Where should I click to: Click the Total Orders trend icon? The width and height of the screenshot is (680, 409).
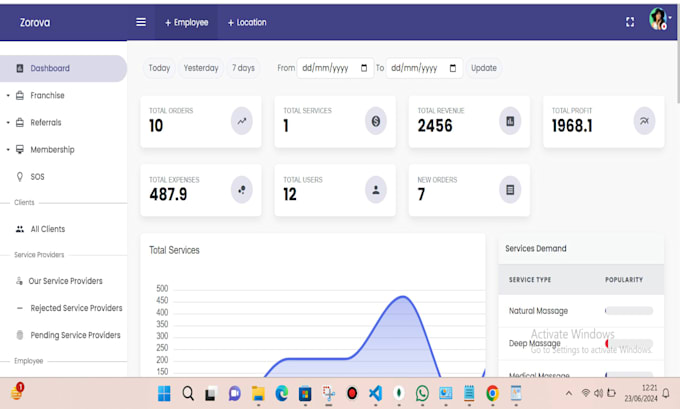tap(242, 121)
